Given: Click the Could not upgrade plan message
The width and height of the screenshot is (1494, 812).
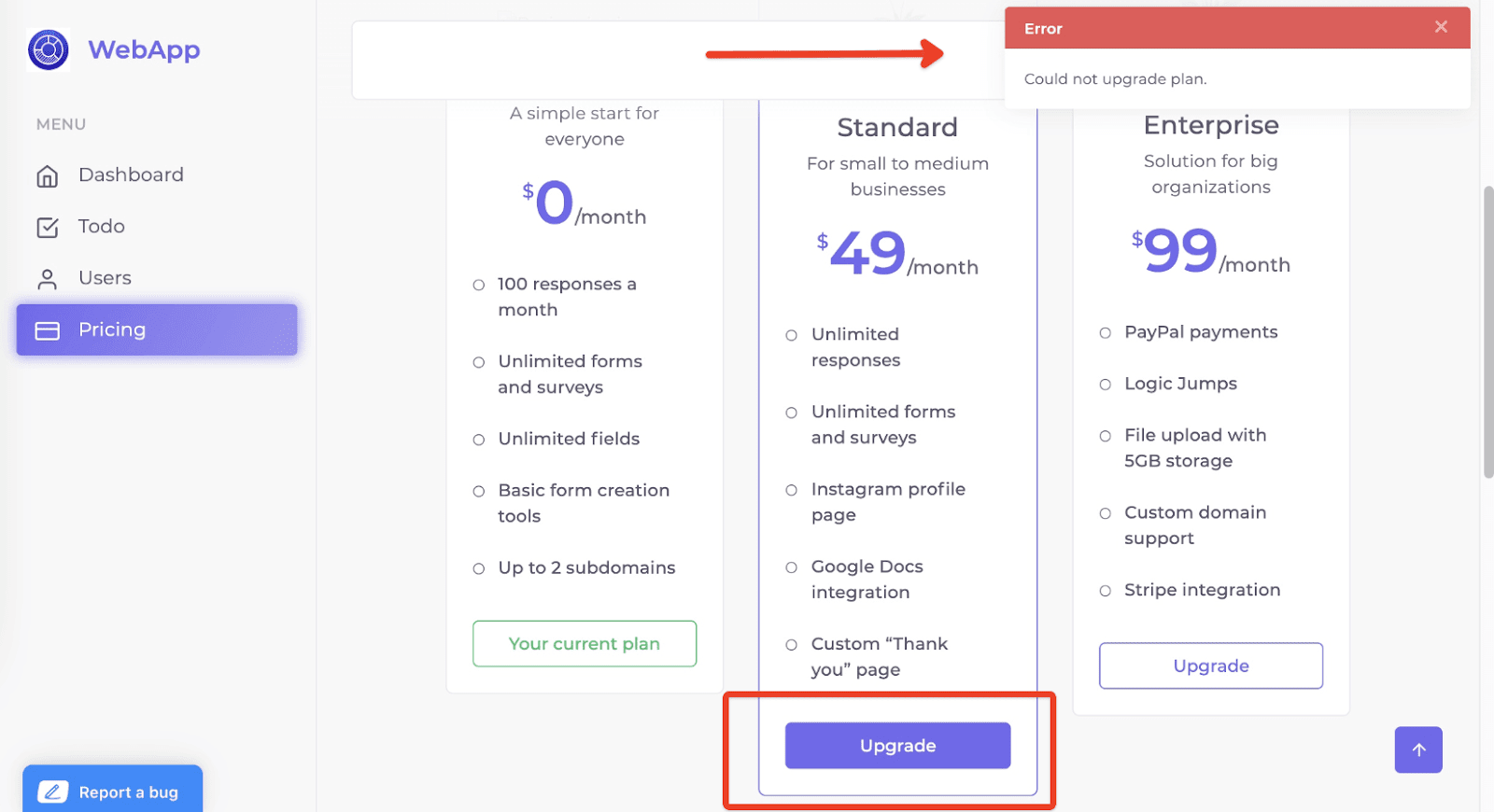Looking at the screenshot, I should (1115, 79).
